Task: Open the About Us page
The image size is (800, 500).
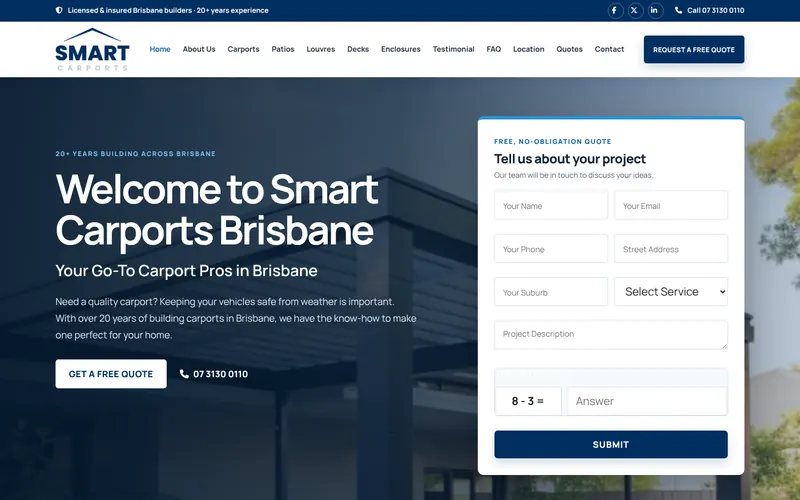Action: pos(199,49)
